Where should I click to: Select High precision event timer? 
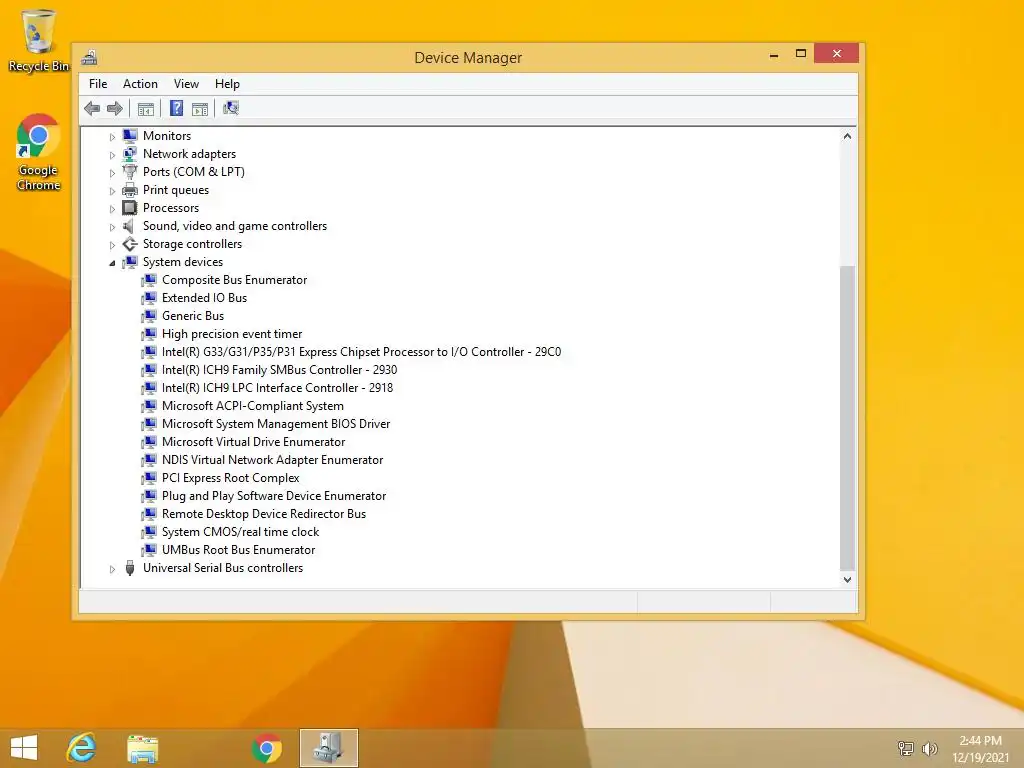232,334
